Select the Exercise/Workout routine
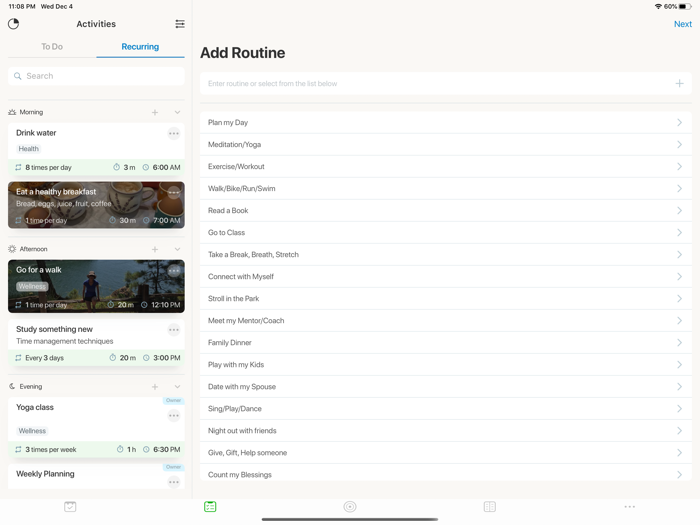The height and width of the screenshot is (525, 700). tap(446, 167)
